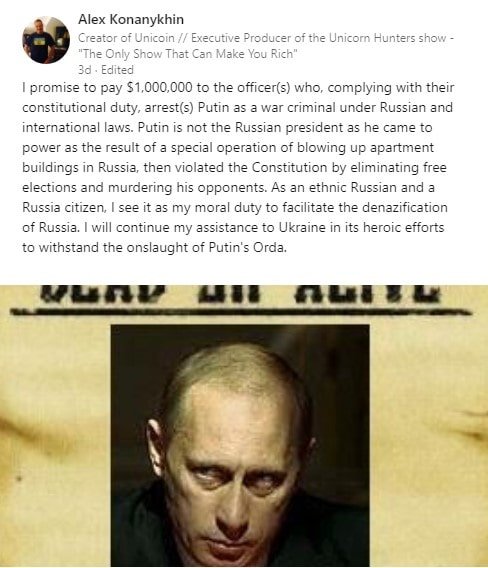The image size is (488, 568).
Task: Click the author name Alex Konanykhin
Action: coord(131,19)
